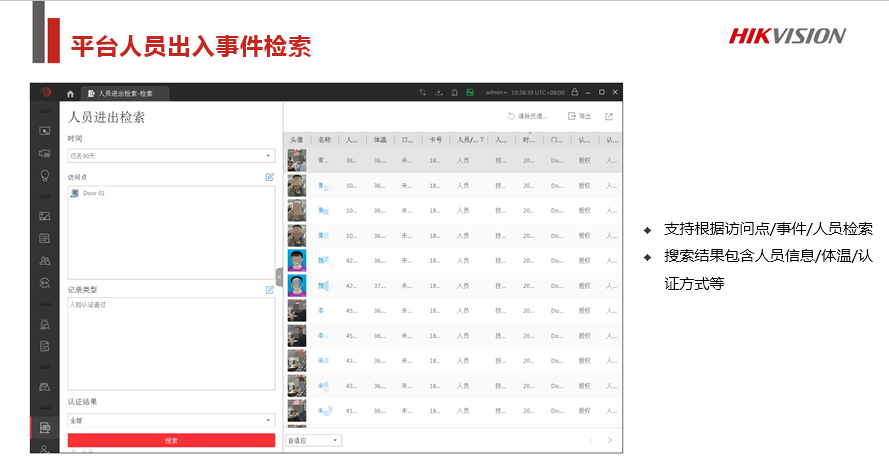Edit the 访问点 access point list
The height and width of the screenshot is (476, 889).
(269, 177)
